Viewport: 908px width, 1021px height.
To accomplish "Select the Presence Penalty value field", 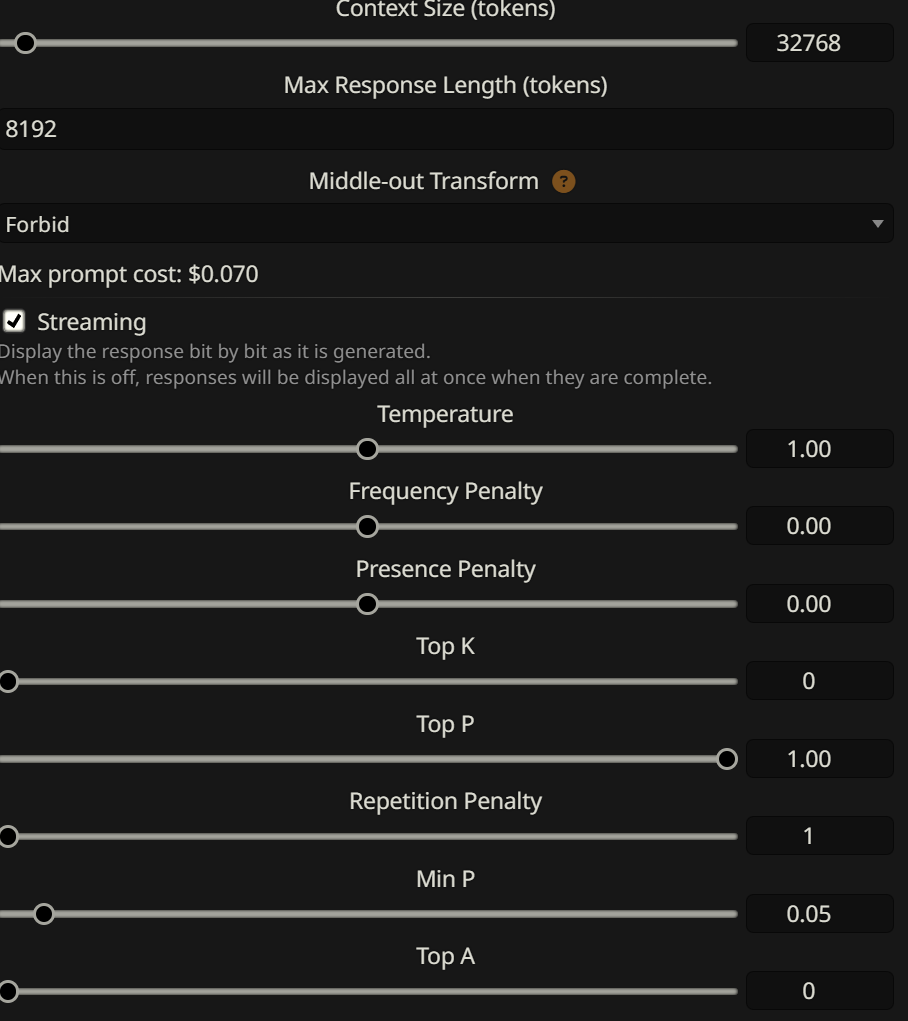I will [819, 604].
